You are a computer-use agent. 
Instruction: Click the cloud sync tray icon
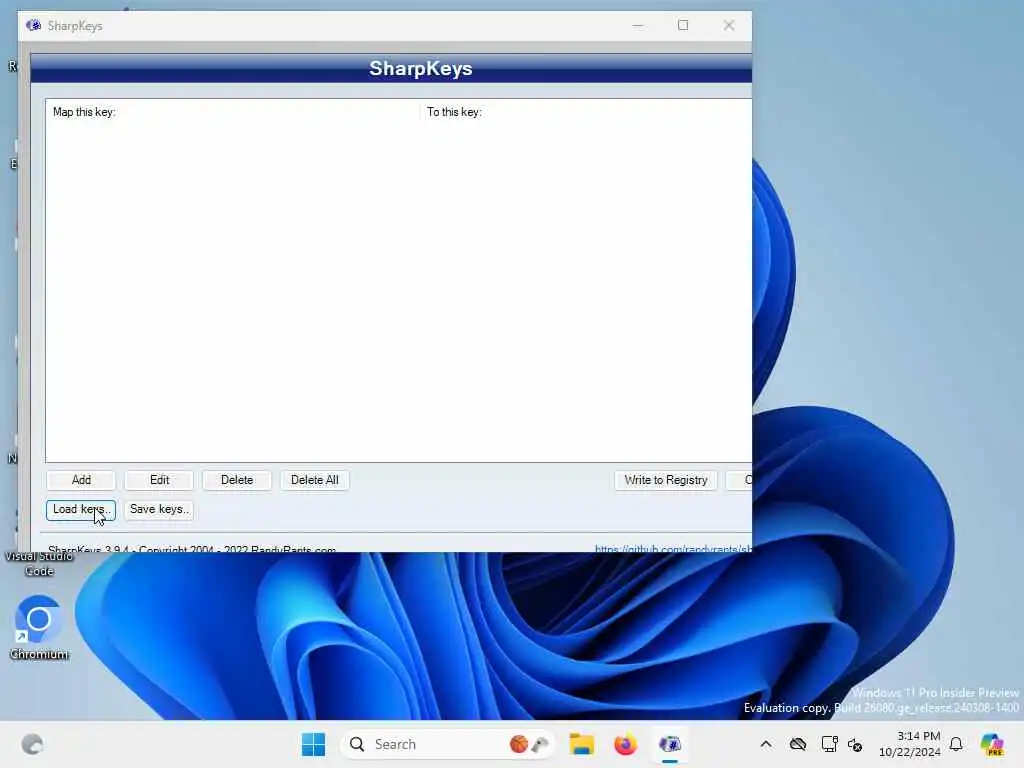click(x=797, y=744)
